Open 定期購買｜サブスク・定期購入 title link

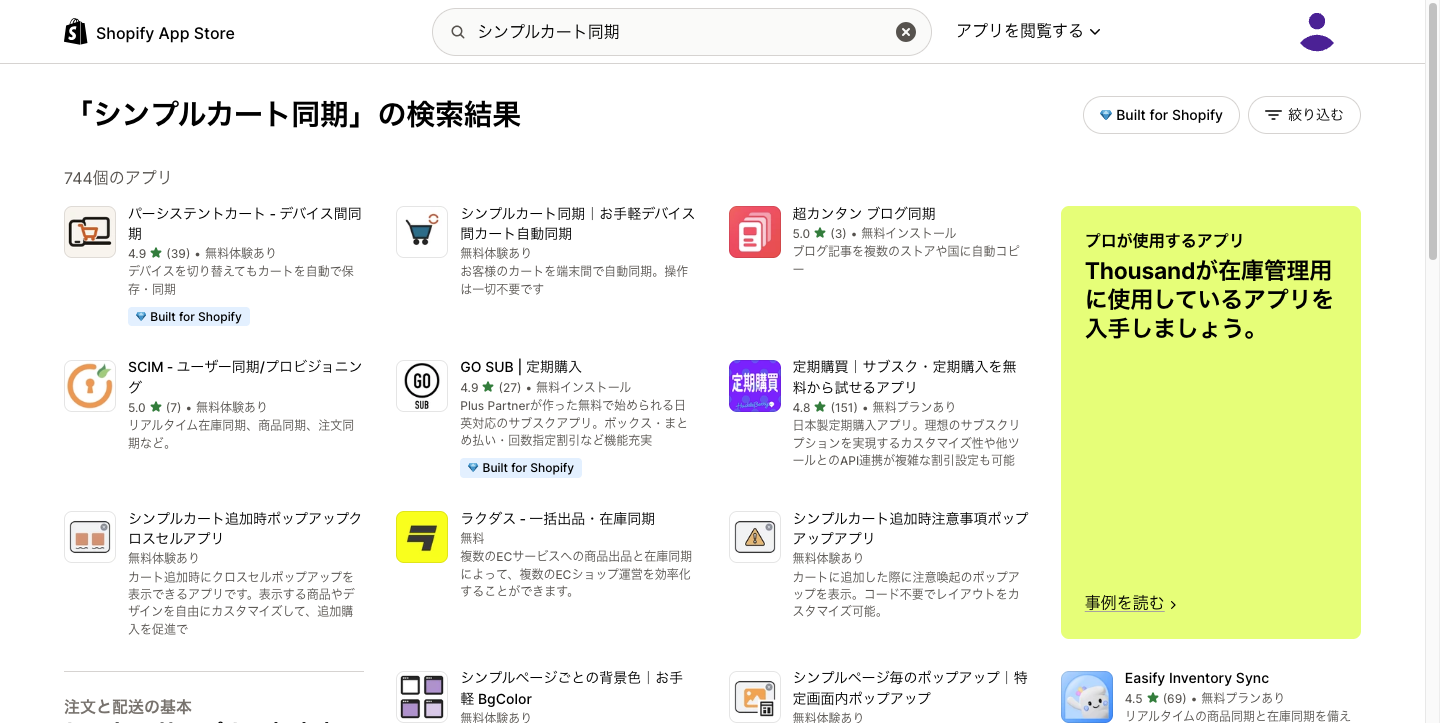pos(904,377)
